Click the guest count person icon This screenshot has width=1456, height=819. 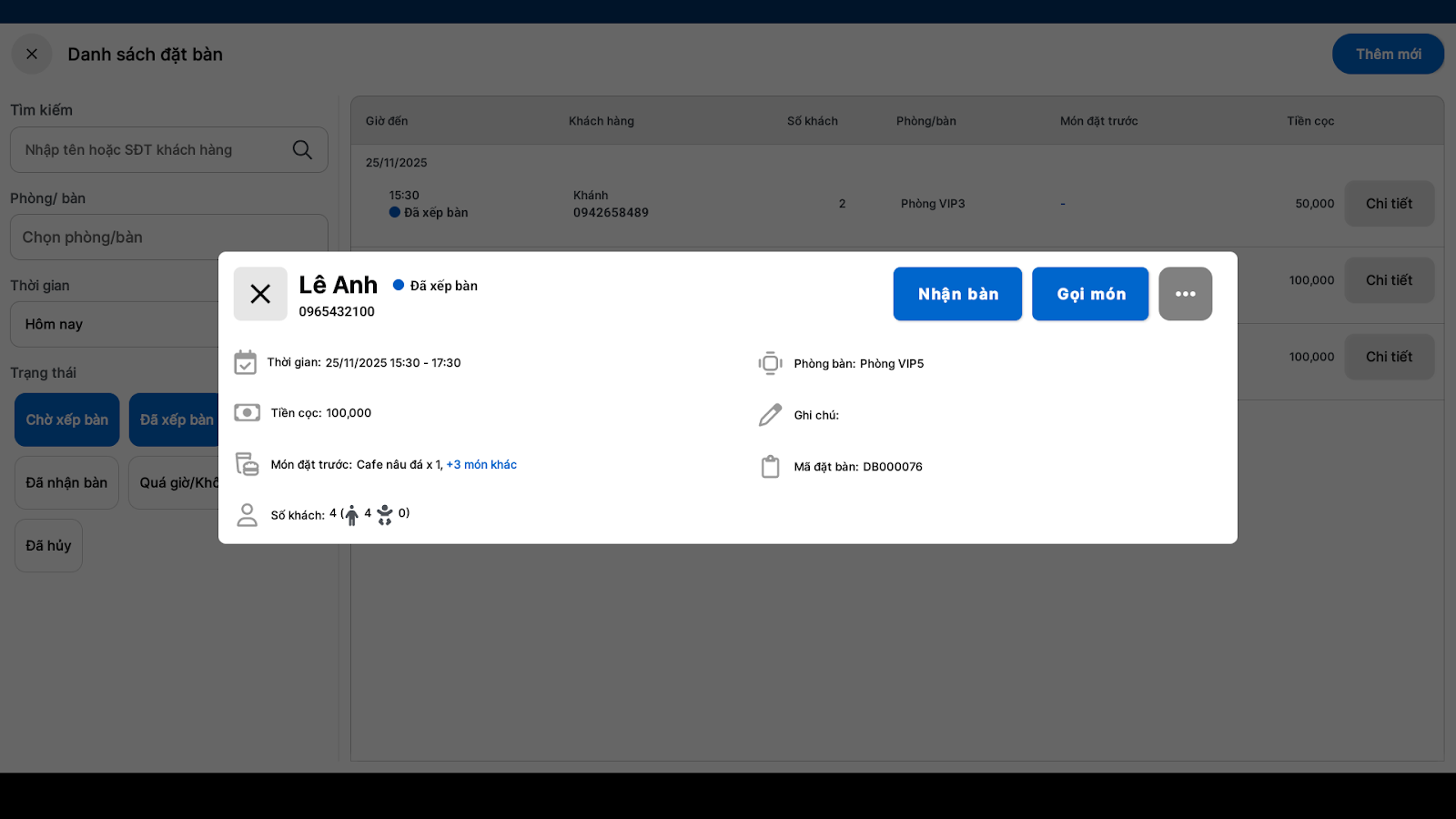coord(247,515)
